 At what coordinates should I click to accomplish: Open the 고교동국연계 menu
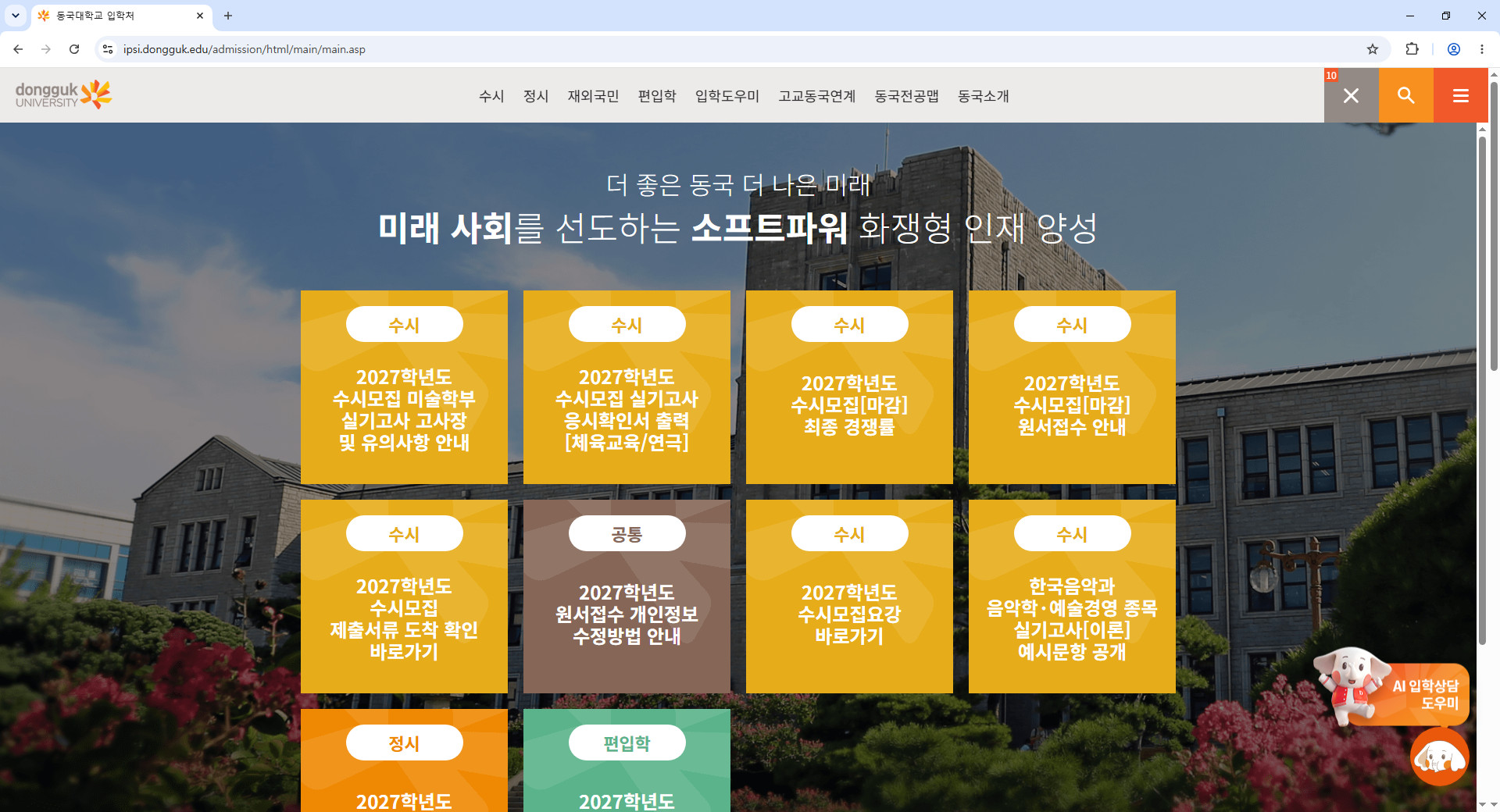[817, 96]
